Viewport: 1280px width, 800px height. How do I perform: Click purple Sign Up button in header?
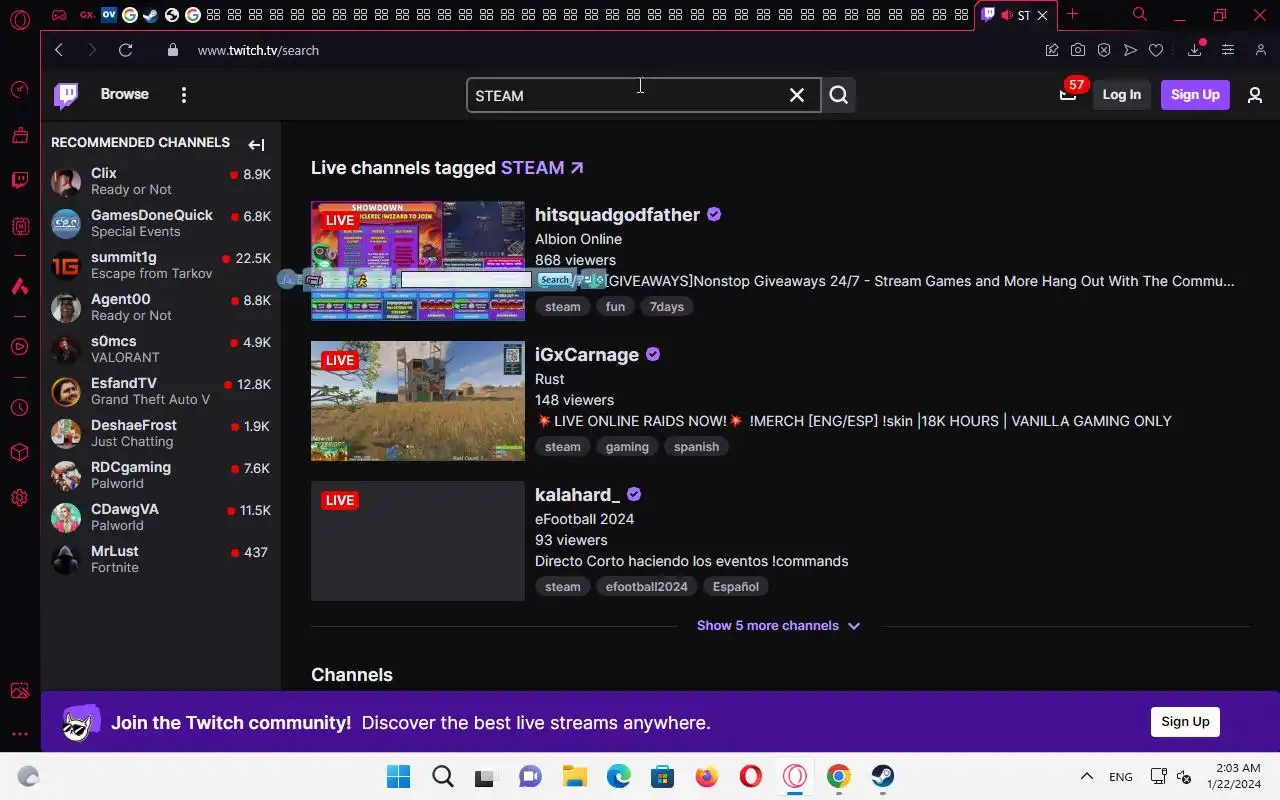(x=1195, y=94)
